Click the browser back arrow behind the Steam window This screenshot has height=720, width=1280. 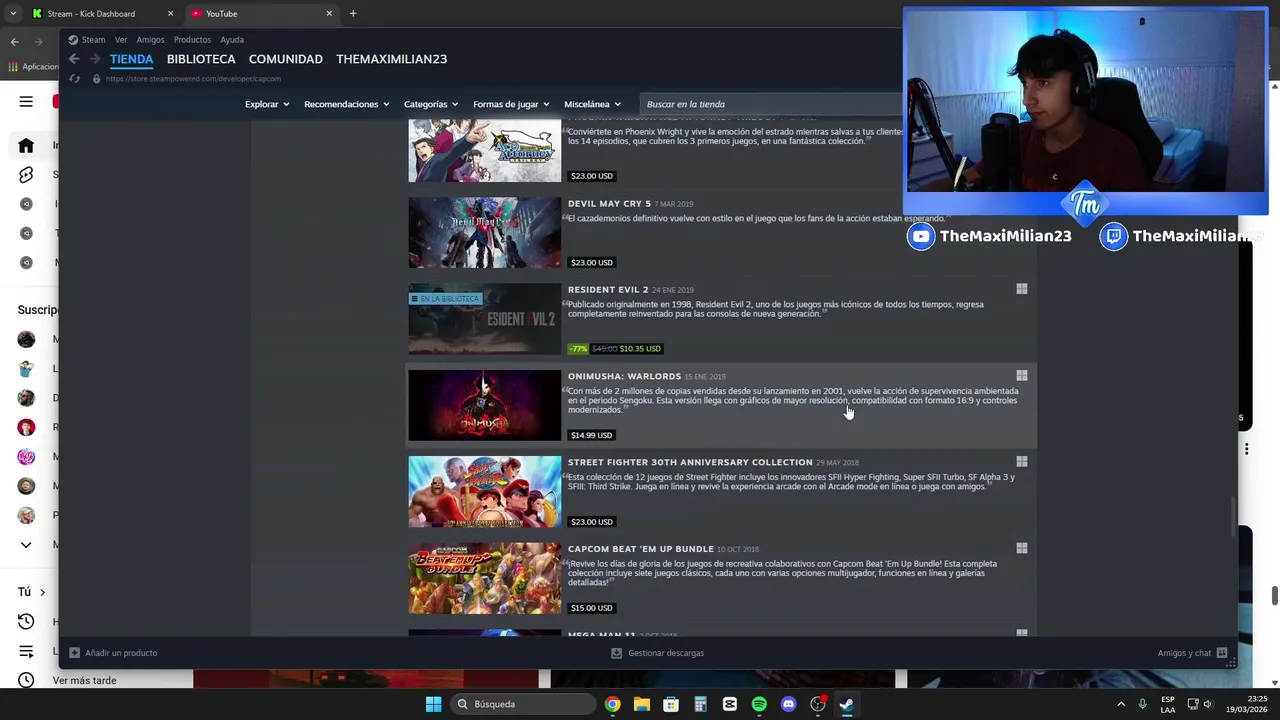click(14, 41)
